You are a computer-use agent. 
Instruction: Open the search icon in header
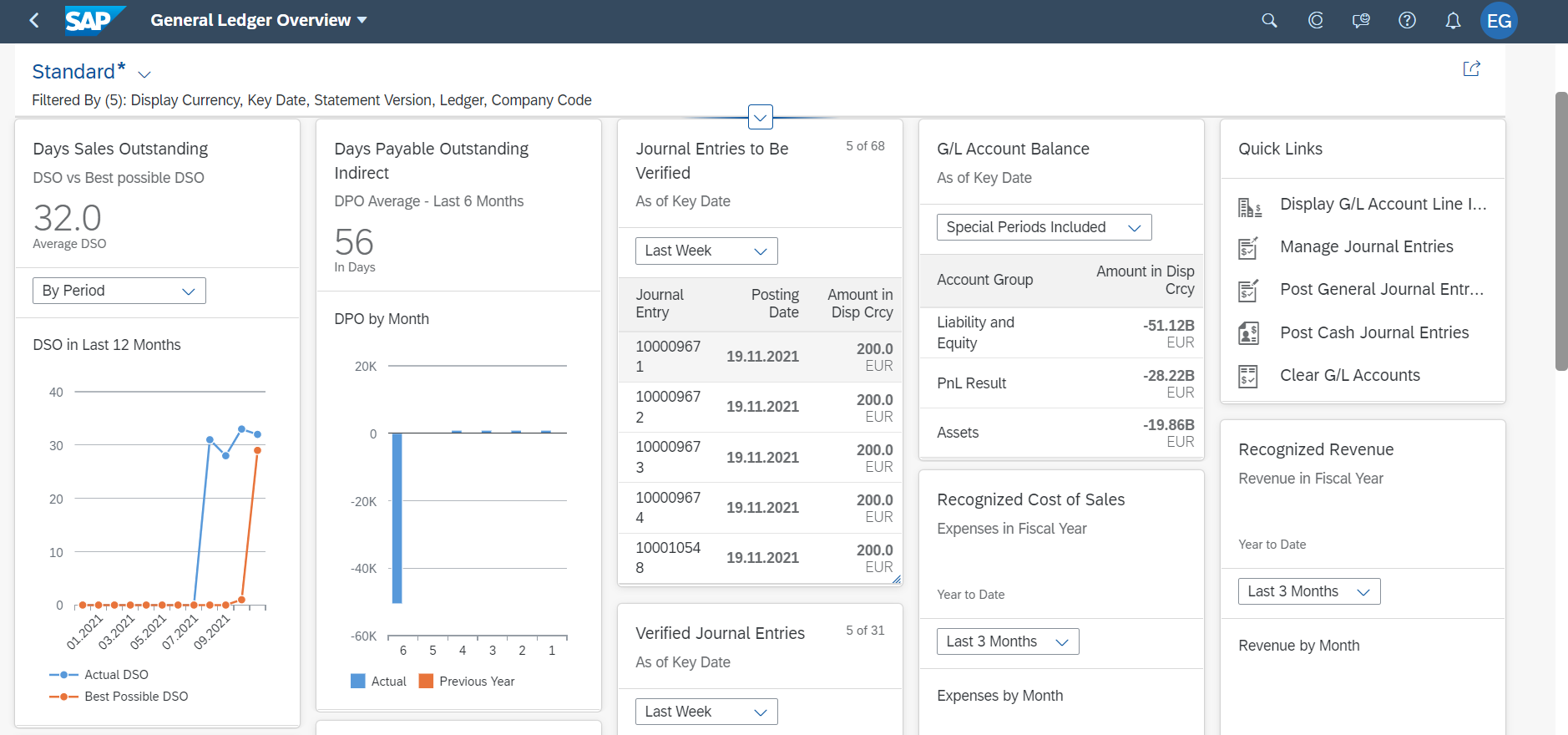click(1269, 21)
